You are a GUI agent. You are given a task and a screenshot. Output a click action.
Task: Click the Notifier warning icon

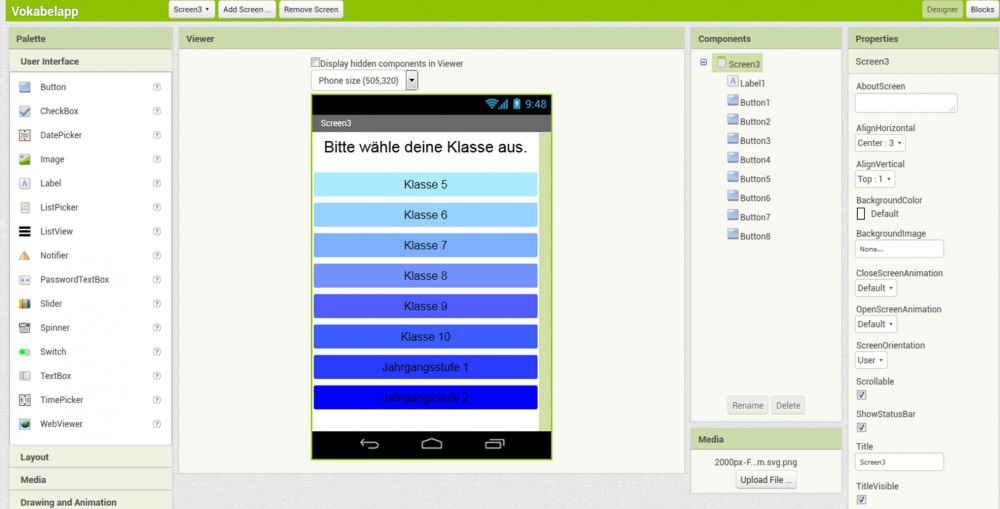tap(25, 255)
